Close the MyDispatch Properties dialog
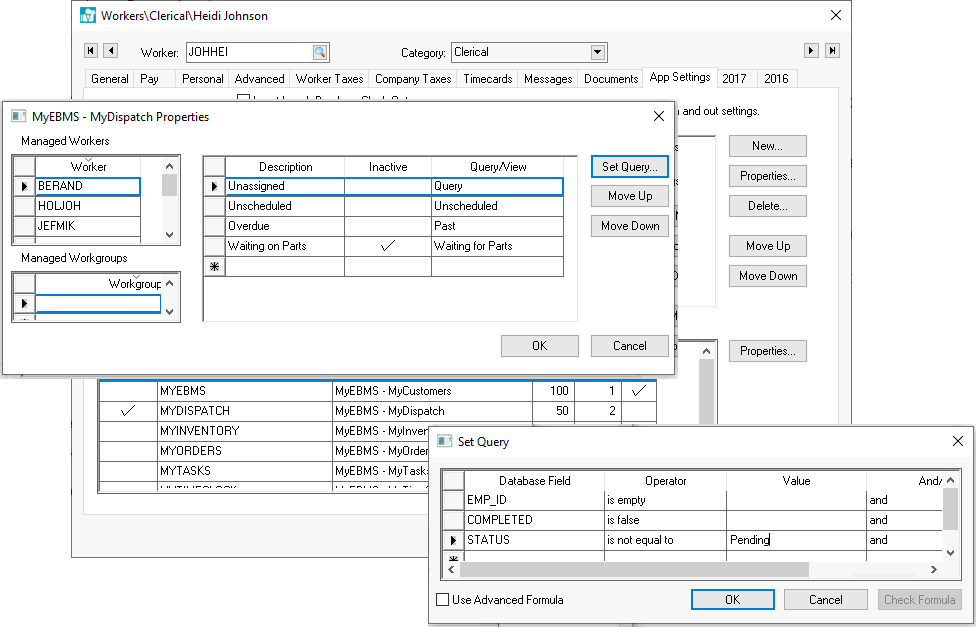 coord(658,116)
